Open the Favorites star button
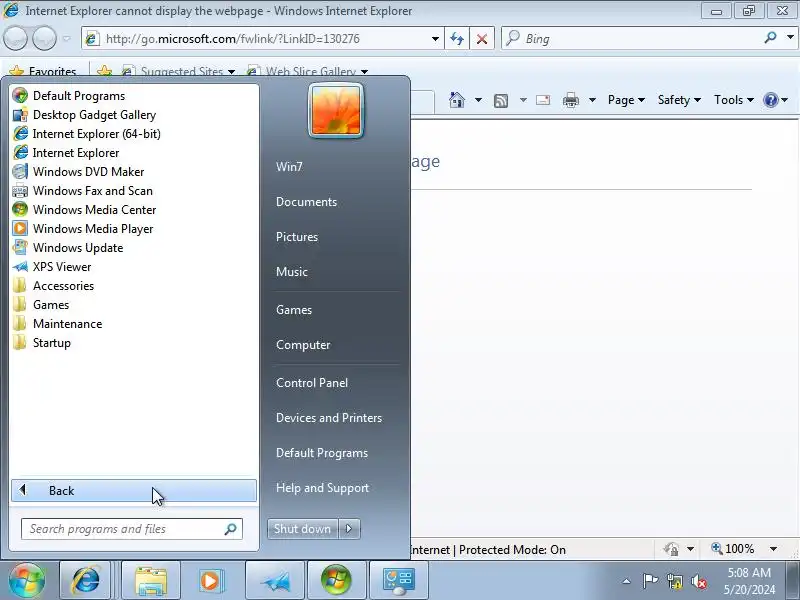 click(x=43, y=71)
